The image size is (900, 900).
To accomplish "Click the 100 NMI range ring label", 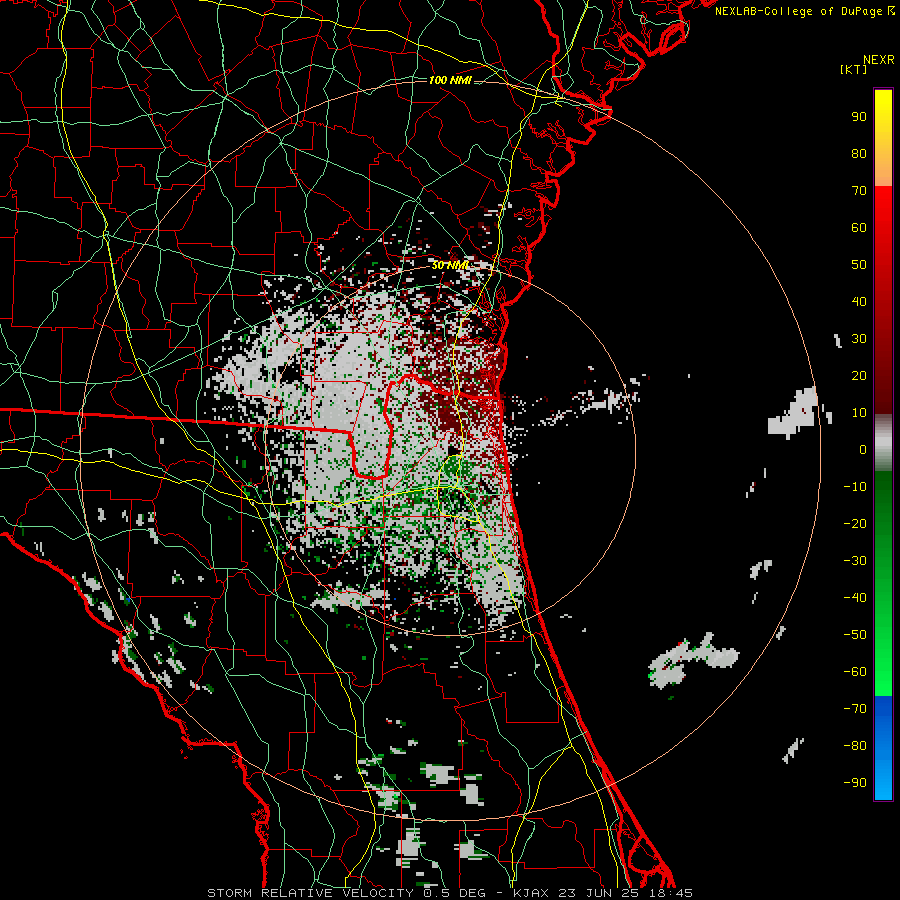I will (450, 80).
